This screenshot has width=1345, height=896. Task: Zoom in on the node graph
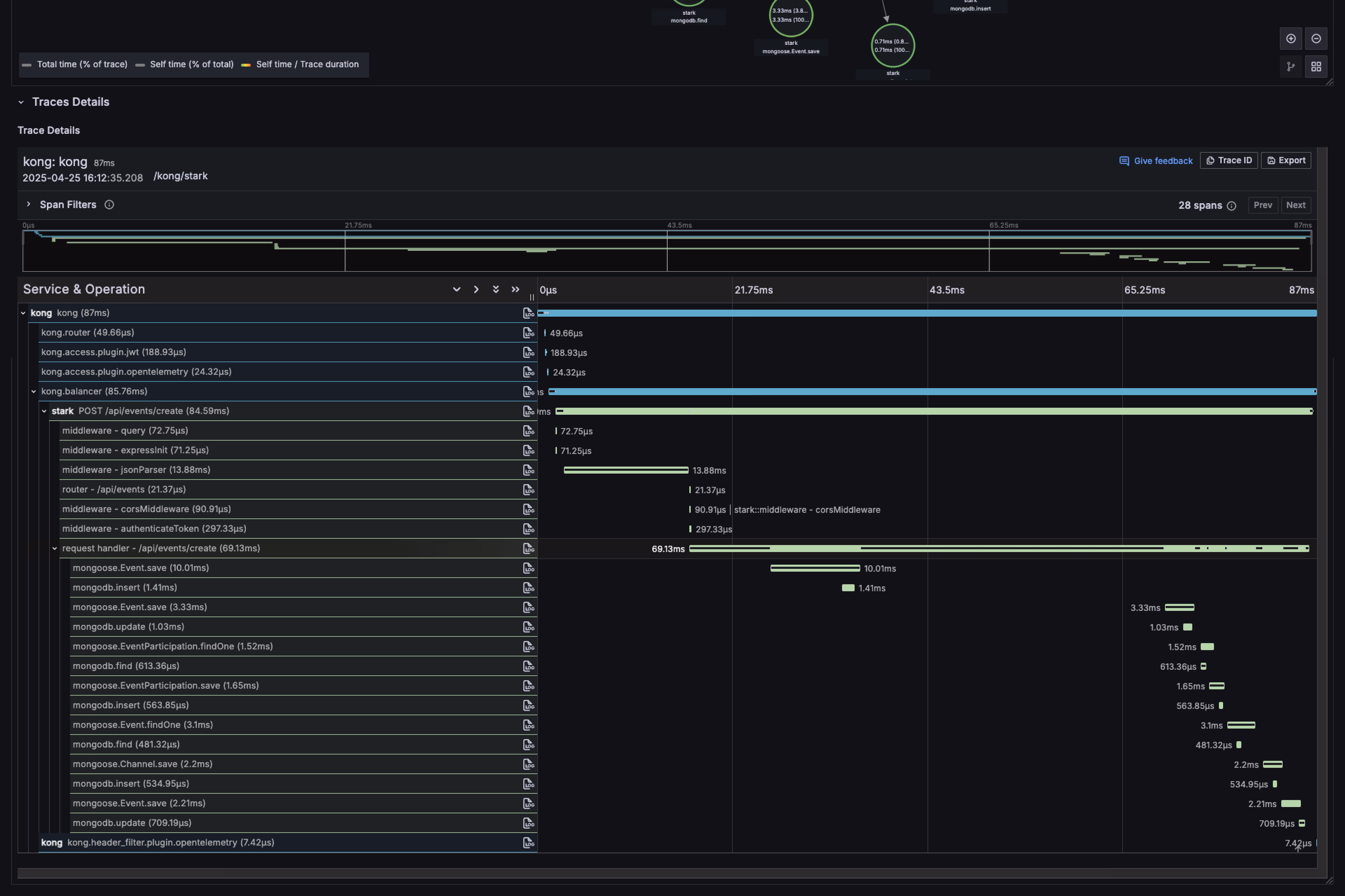pyautogui.click(x=1291, y=38)
